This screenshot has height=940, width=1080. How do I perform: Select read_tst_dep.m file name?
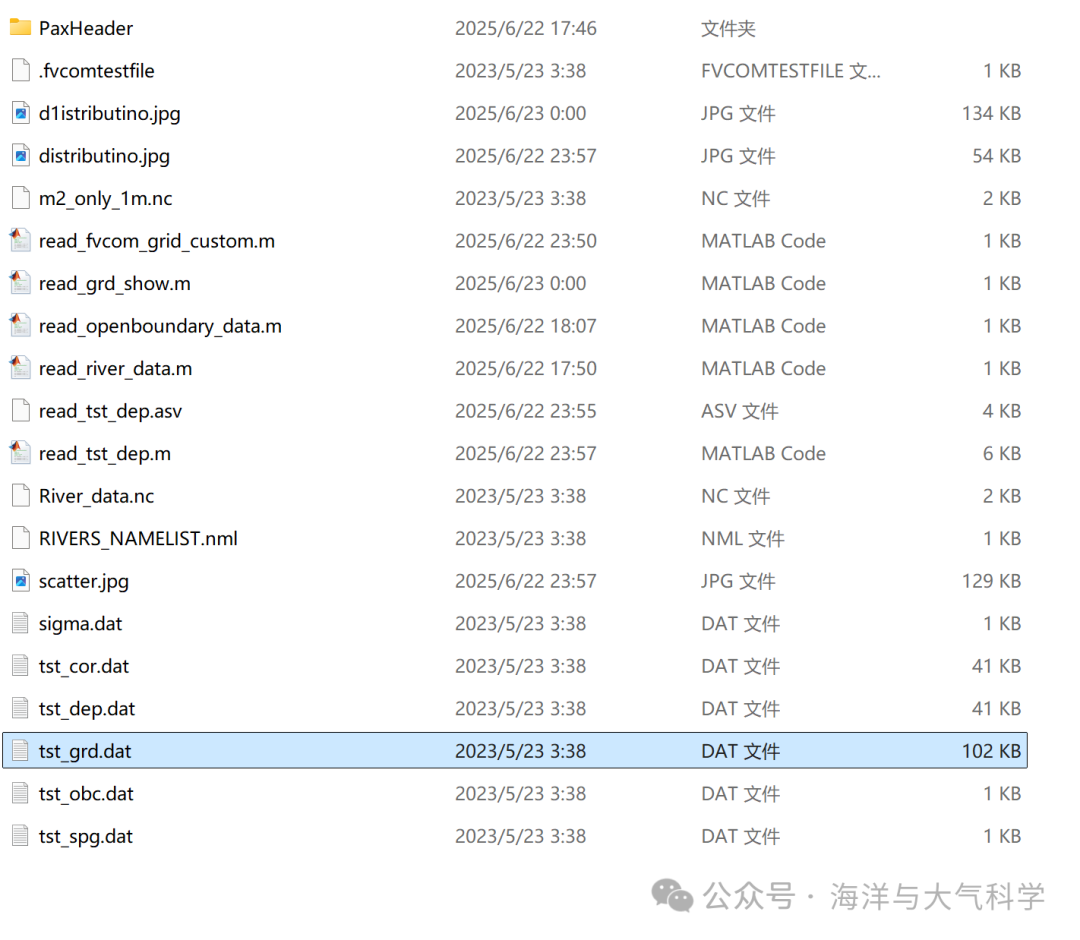coord(104,453)
